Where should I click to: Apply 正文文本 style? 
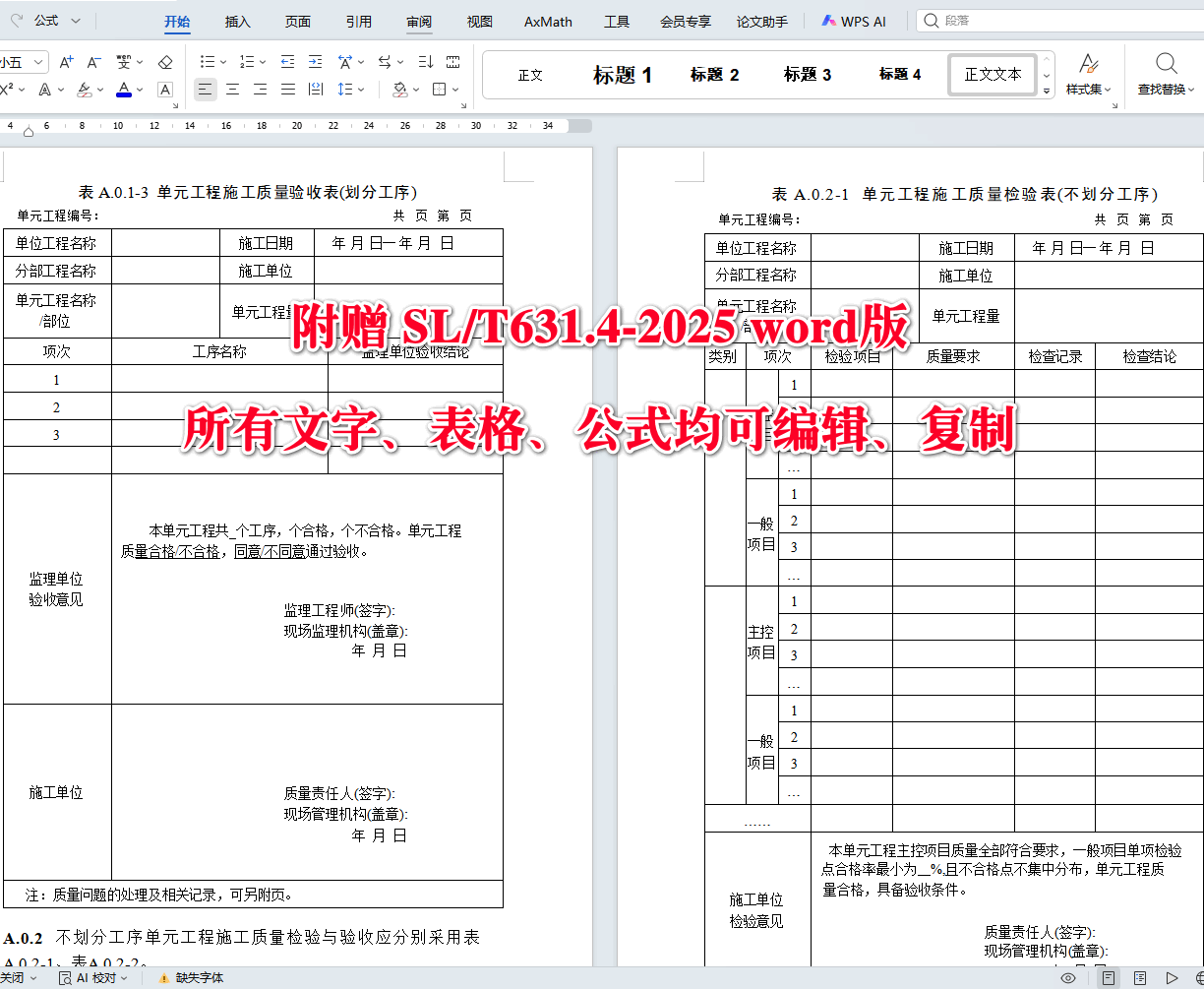(x=993, y=75)
